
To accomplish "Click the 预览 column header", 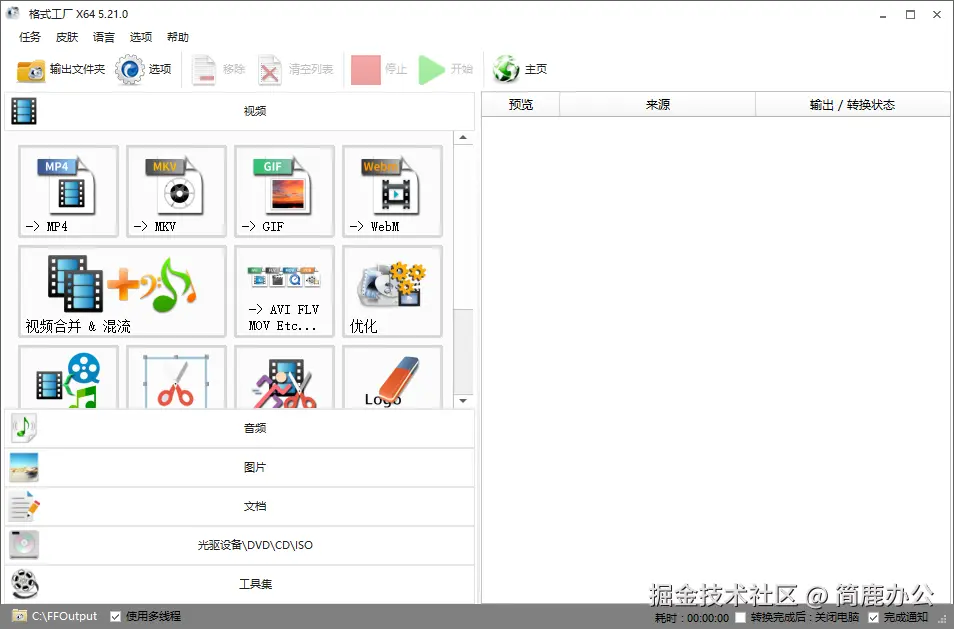I will pyautogui.click(x=521, y=105).
